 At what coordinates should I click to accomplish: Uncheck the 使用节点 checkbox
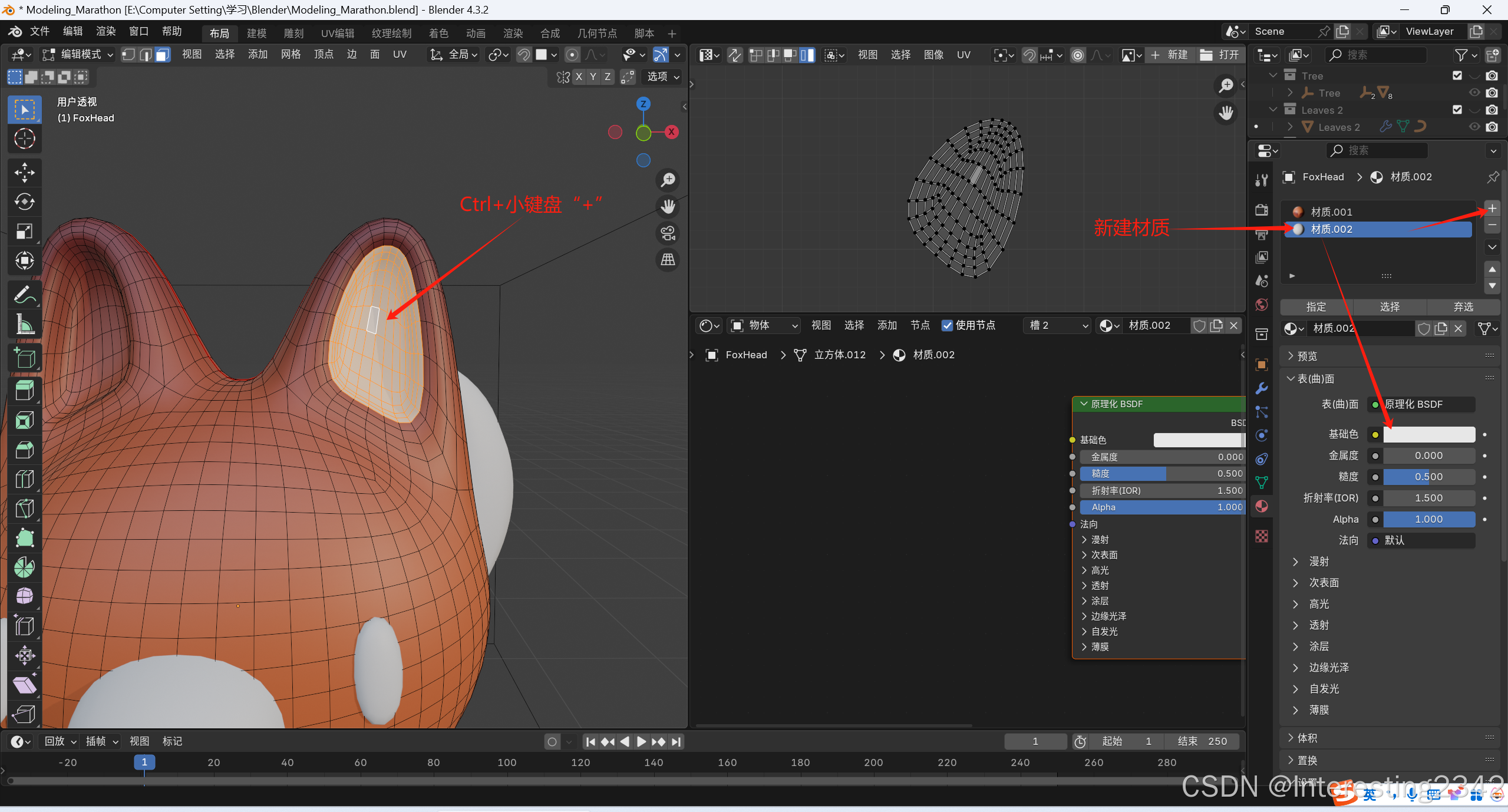click(x=947, y=325)
